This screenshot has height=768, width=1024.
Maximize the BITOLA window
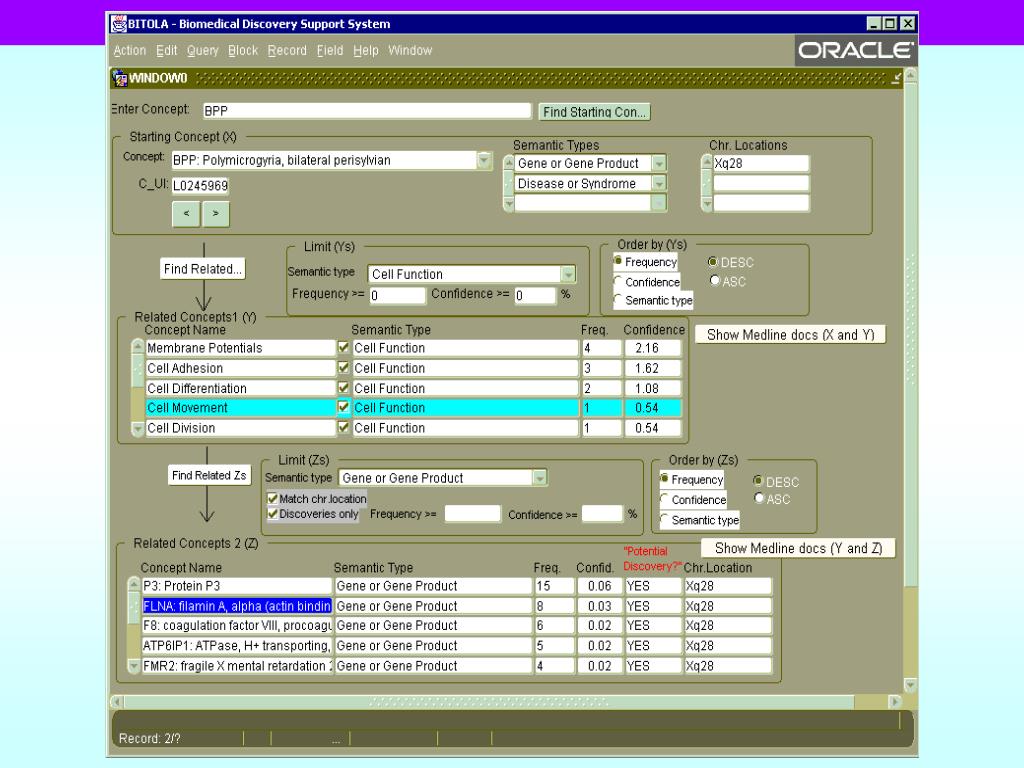click(890, 24)
